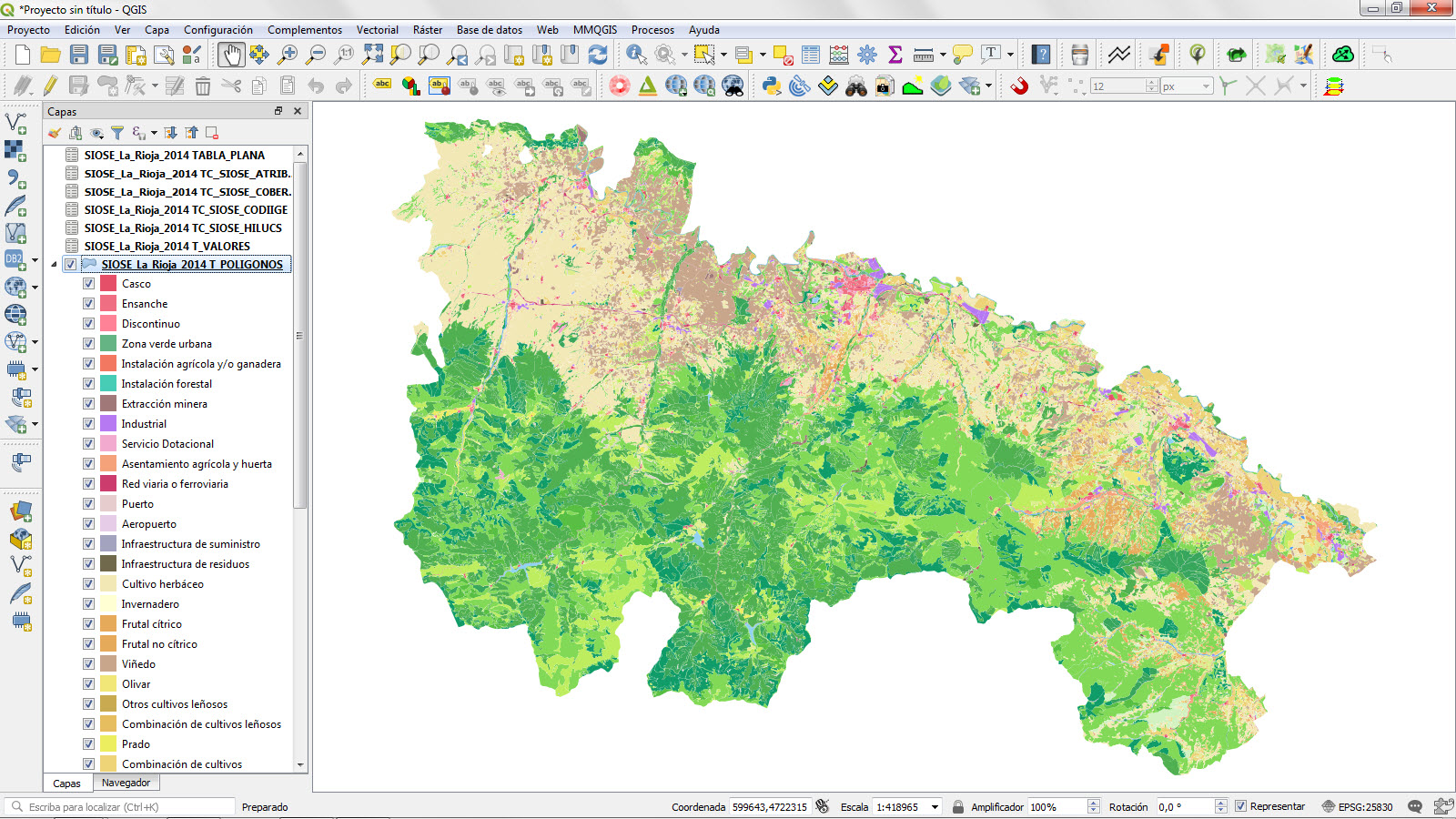Open the Capa menu

(x=157, y=30)
